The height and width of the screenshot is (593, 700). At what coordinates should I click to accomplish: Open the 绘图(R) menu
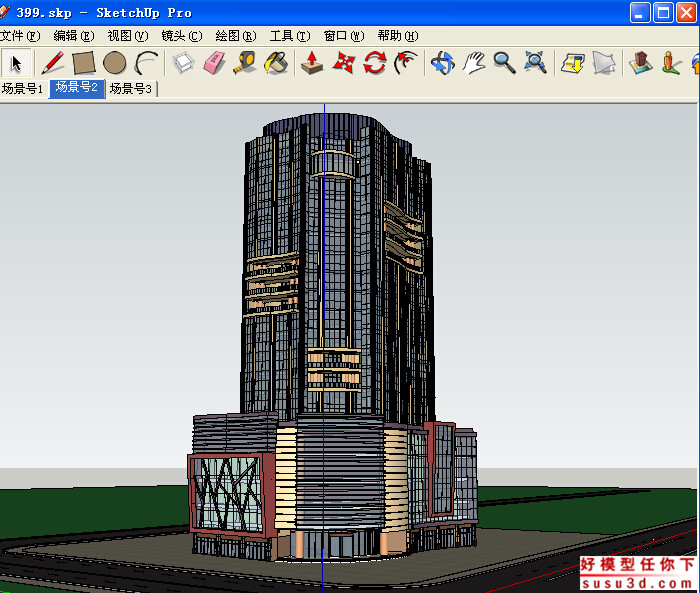point(236,36)
